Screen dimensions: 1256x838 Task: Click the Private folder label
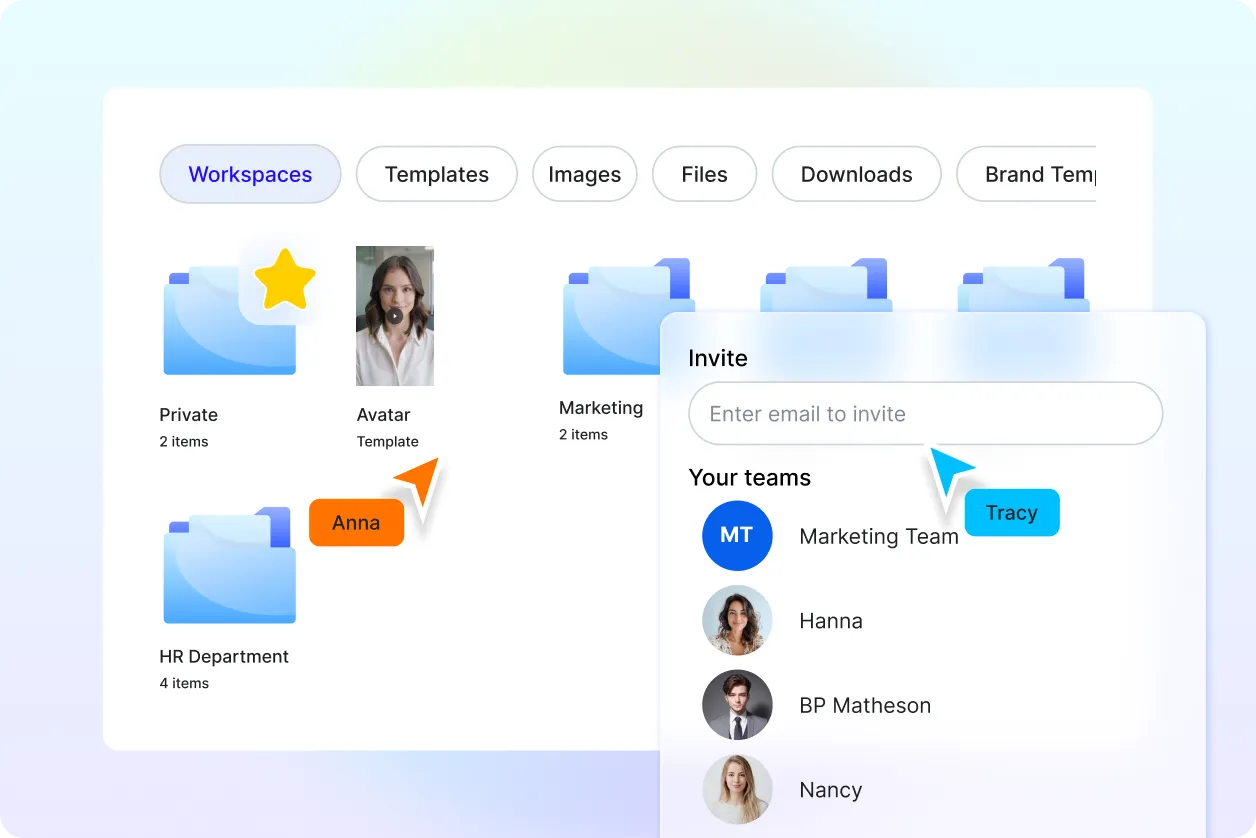pyautogui.click(x=188, y=415)
